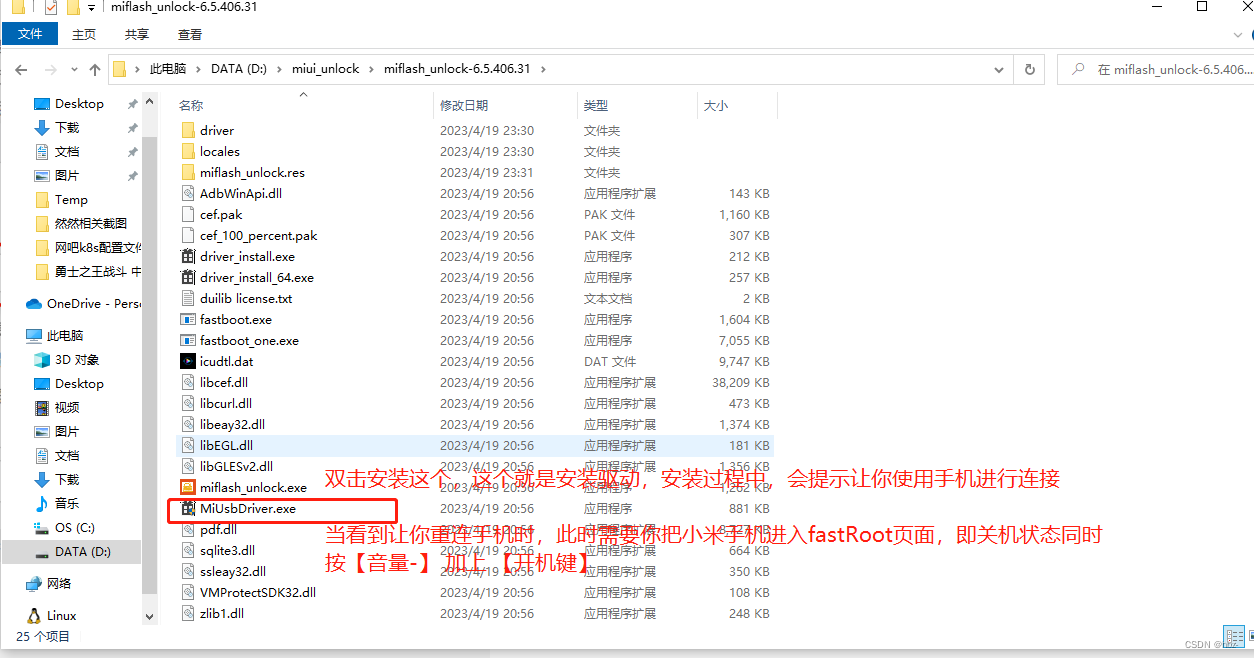Select fastboot_one.exe application
The image size is (1254, 658).
click(249, 340)
